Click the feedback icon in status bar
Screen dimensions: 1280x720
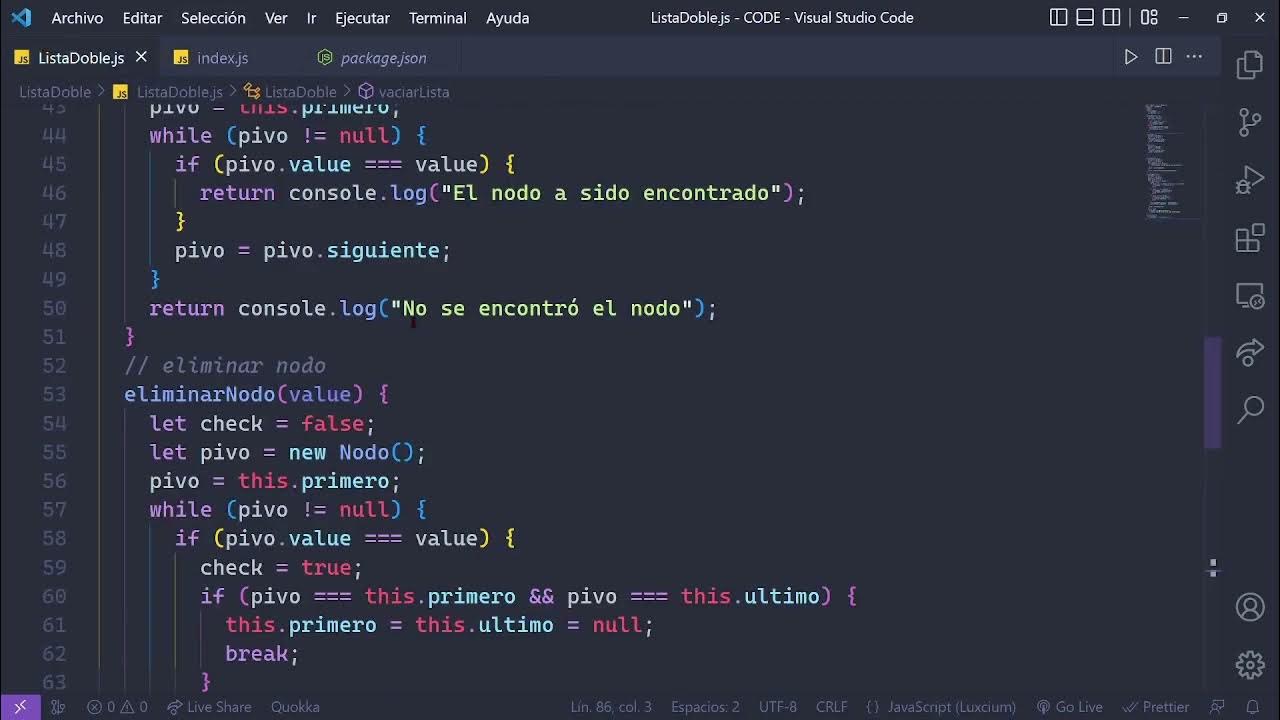[x=1217, y=707]
